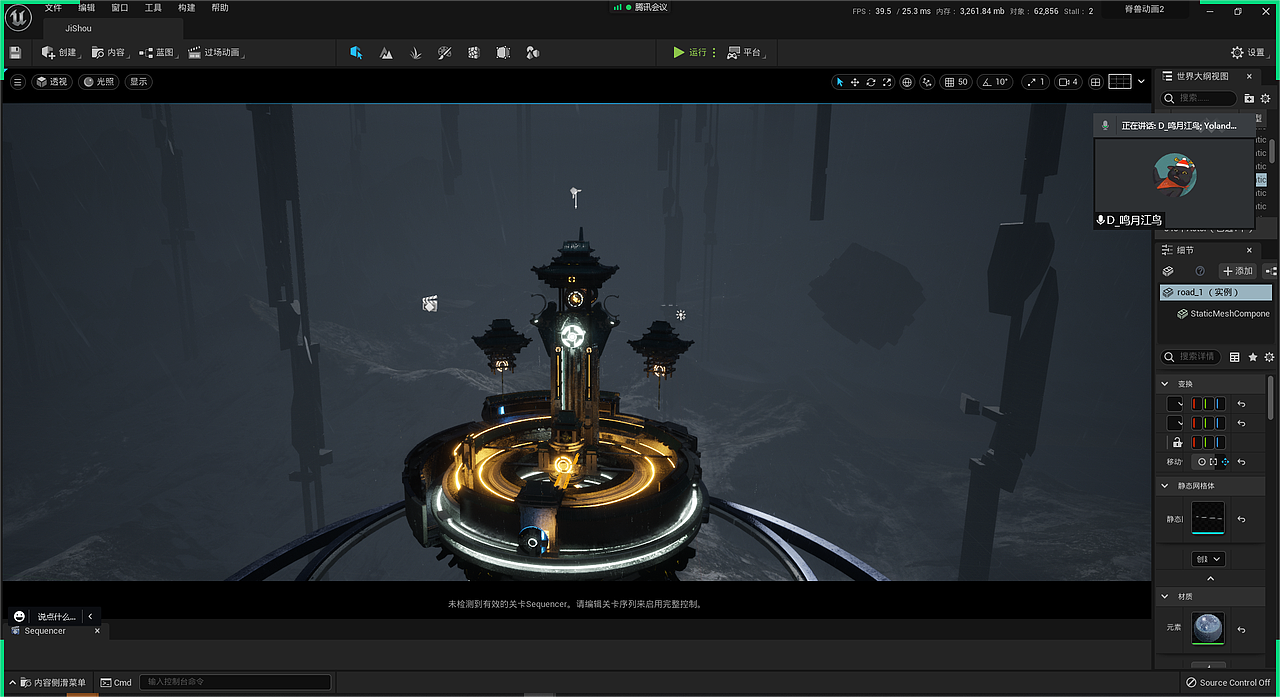Click the material element thumbnail

[1208, 628]
